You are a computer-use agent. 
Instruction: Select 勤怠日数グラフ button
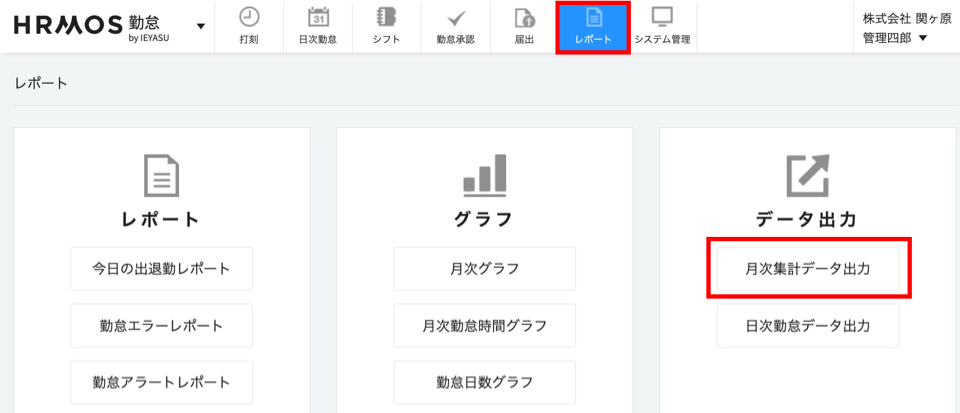pos(484,382)
